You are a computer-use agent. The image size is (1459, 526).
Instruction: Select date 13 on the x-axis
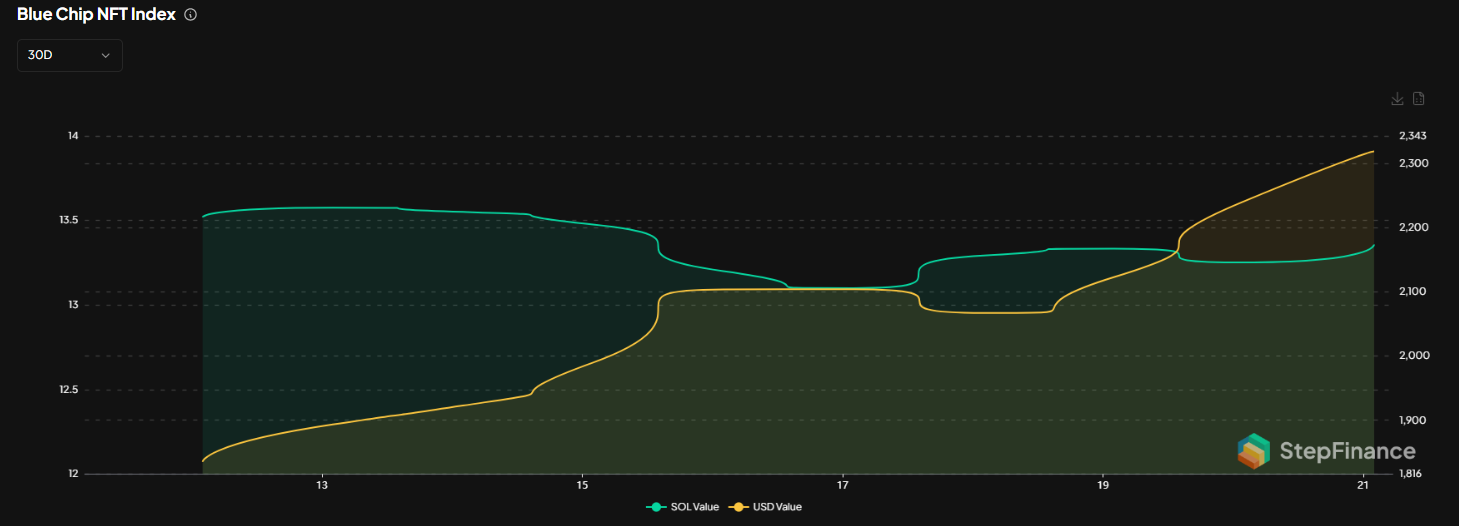point(322,486)
